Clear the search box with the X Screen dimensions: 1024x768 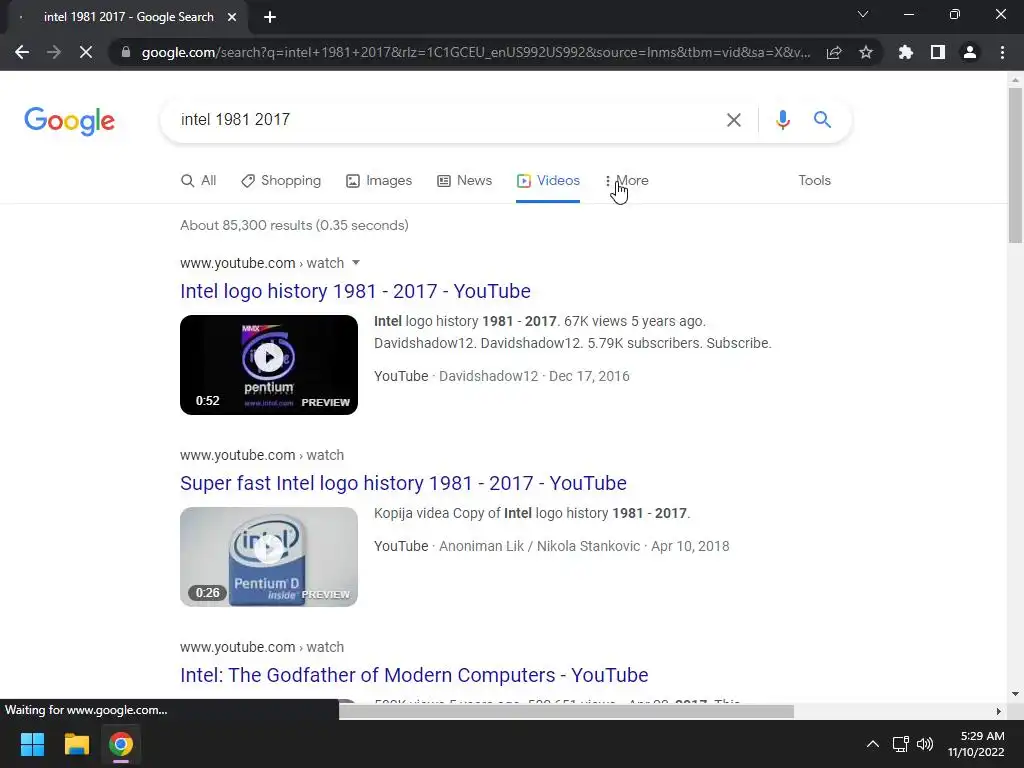click(733, 120)
